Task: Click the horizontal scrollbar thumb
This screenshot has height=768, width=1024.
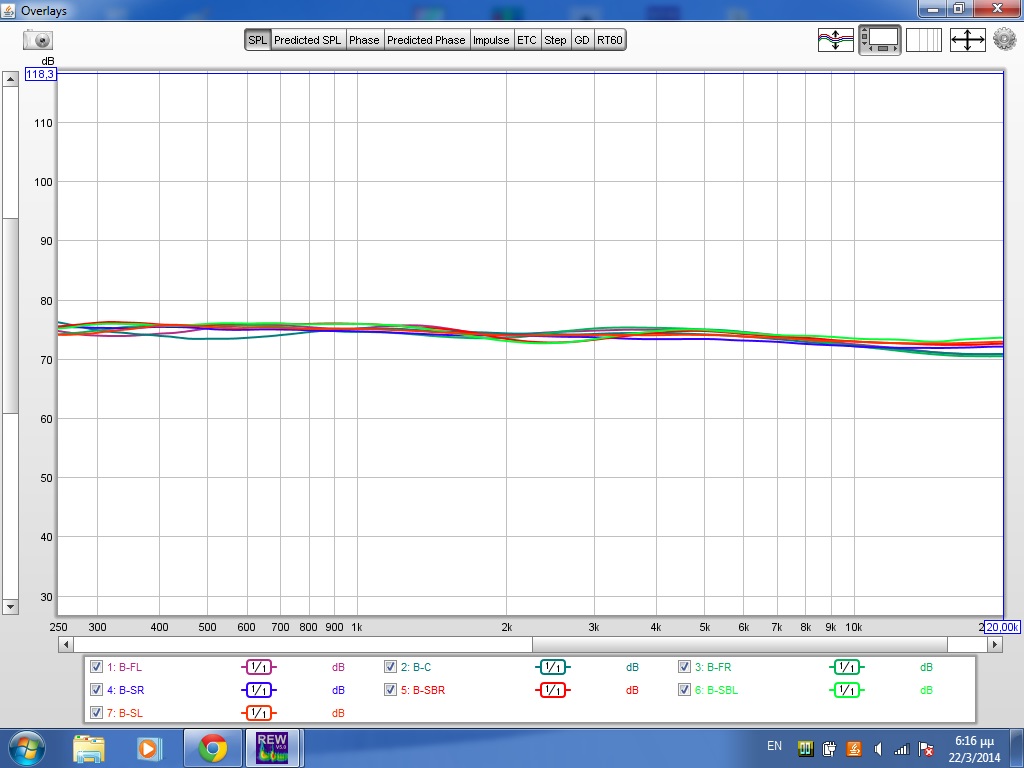Action: (753, 645)
